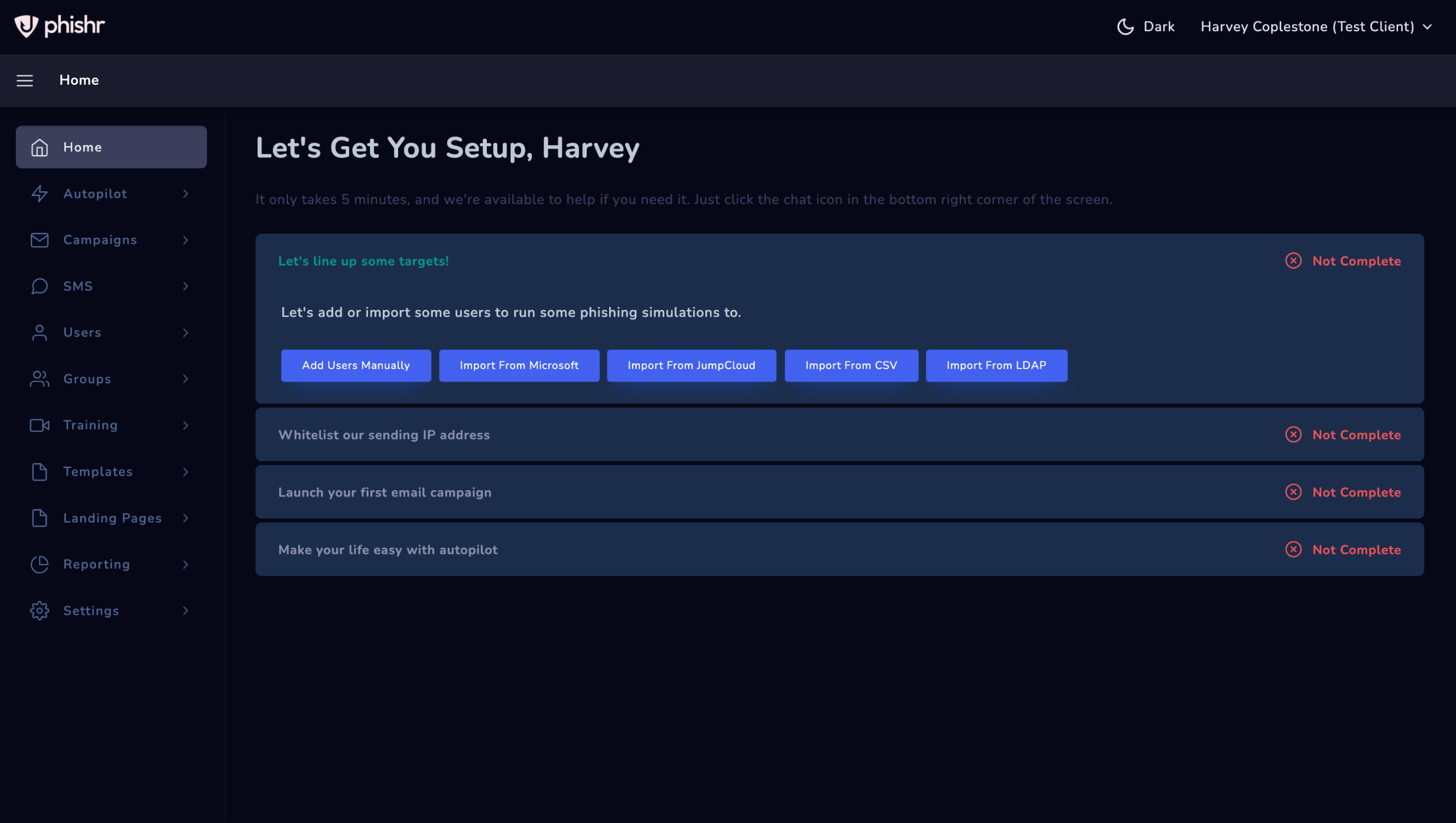Click the Reporting pie chart icon
This screenshot has height=823, width=1456.
(39, 564)
